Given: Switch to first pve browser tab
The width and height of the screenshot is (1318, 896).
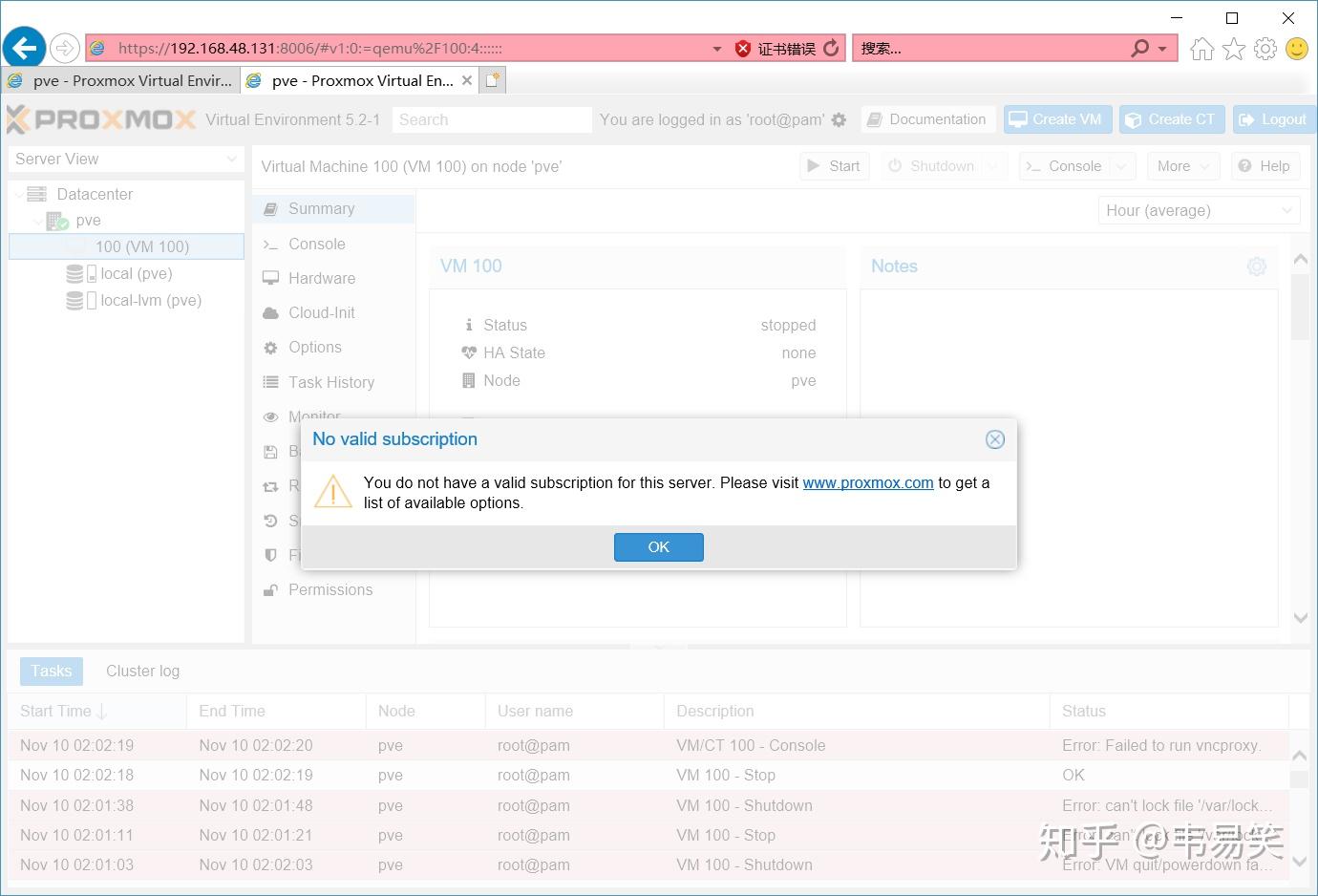Looking at the screenshot, I should pos(120,81).
